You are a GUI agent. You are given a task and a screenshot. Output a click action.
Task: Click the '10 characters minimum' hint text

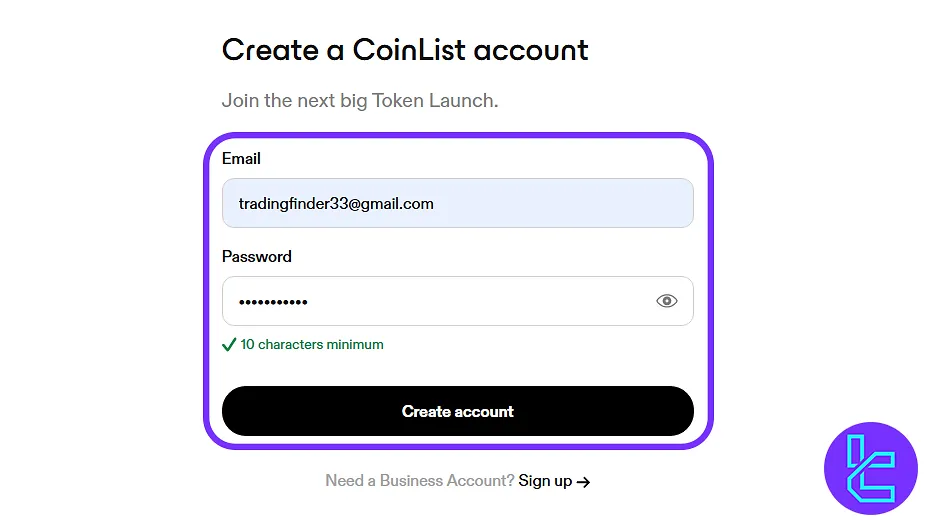[312, 344]
